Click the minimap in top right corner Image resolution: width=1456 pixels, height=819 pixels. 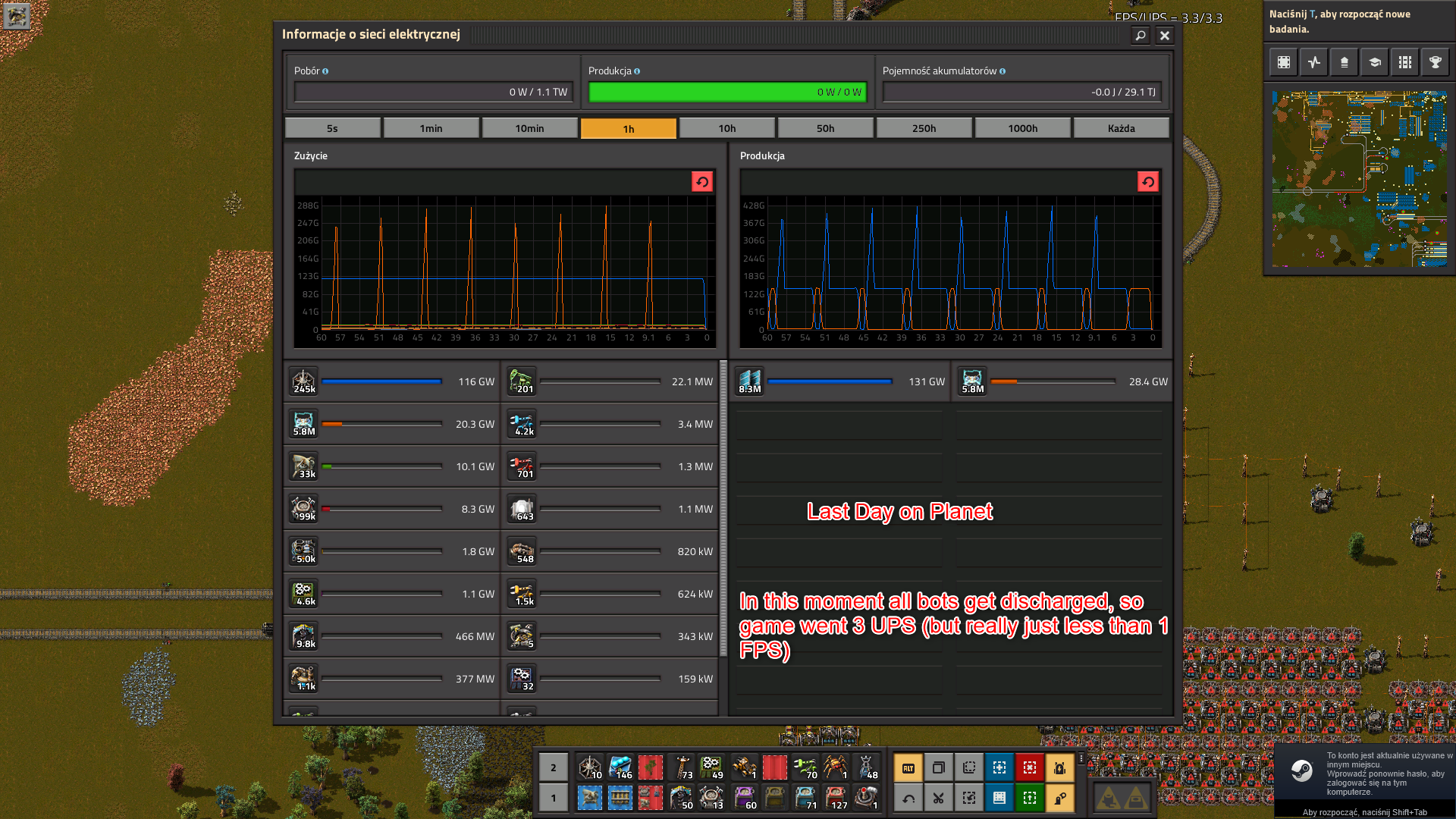click(1359, 178)
